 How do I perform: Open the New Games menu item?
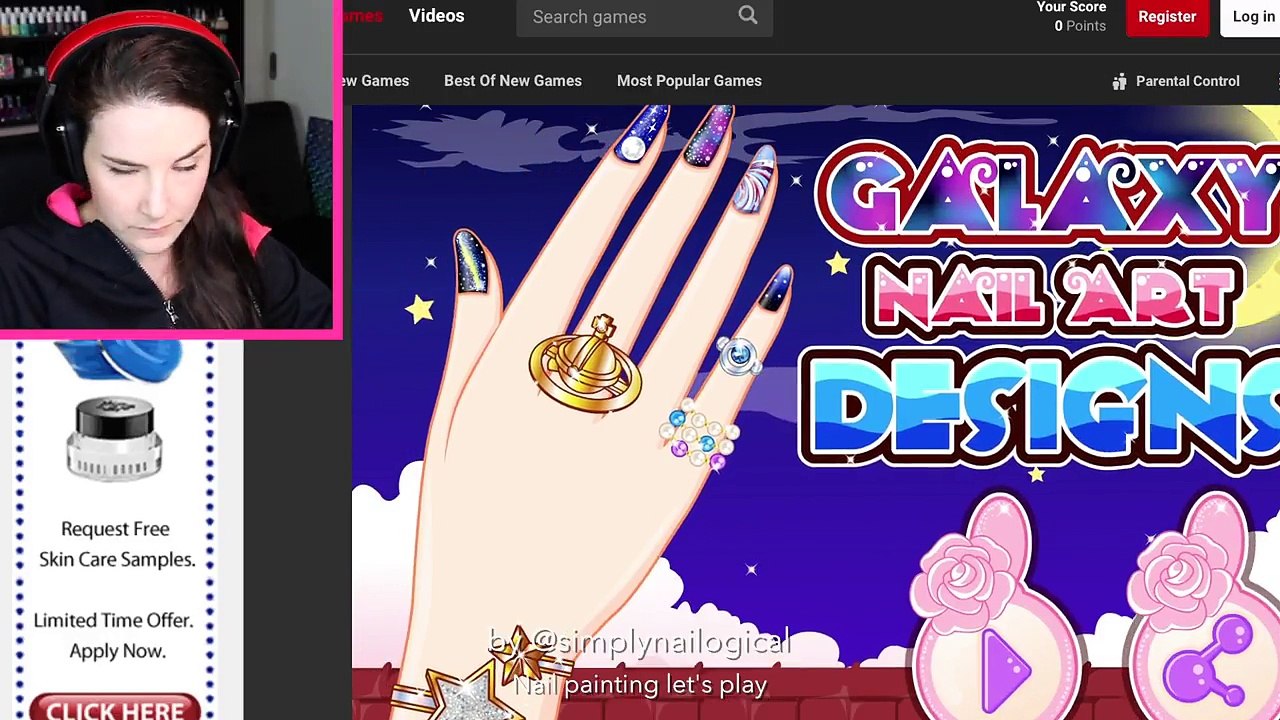pos(376,81)
